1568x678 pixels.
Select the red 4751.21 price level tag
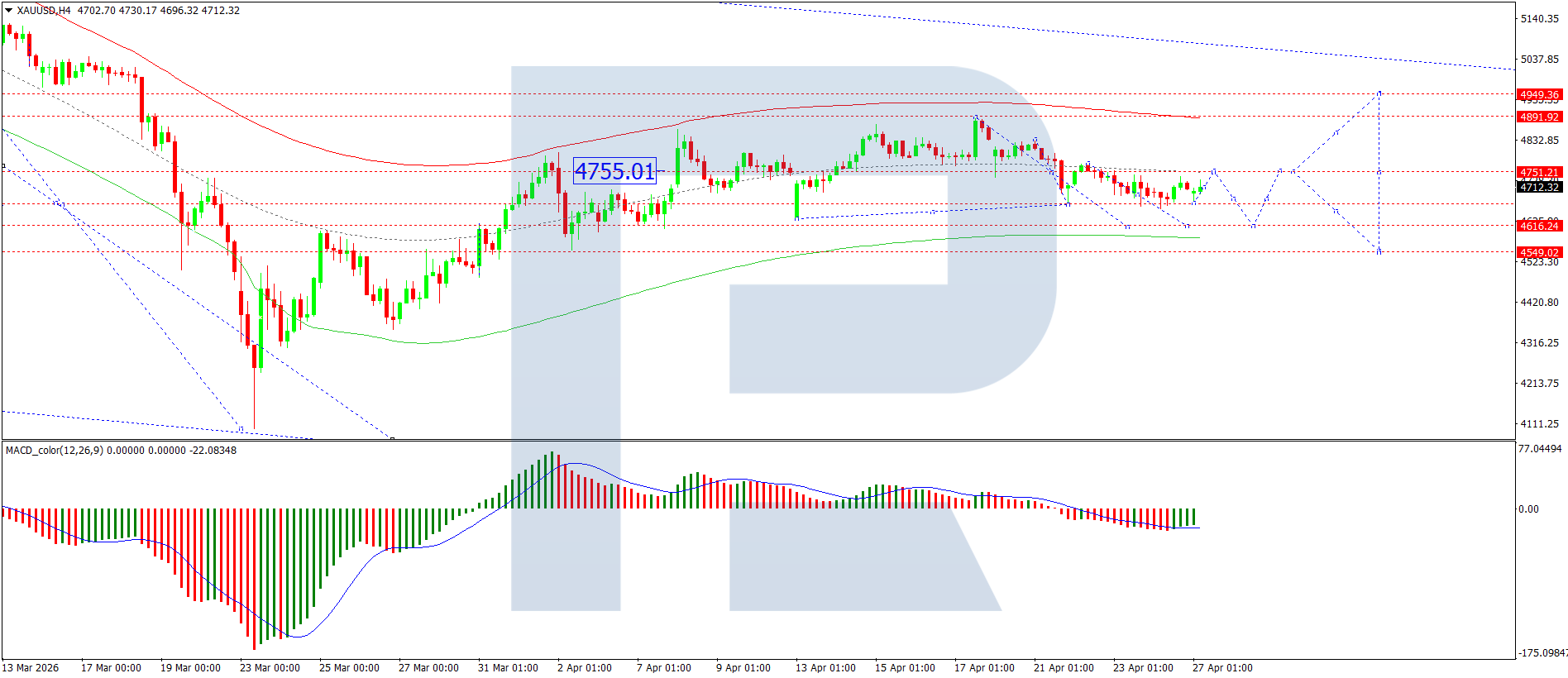[1538, 173]
